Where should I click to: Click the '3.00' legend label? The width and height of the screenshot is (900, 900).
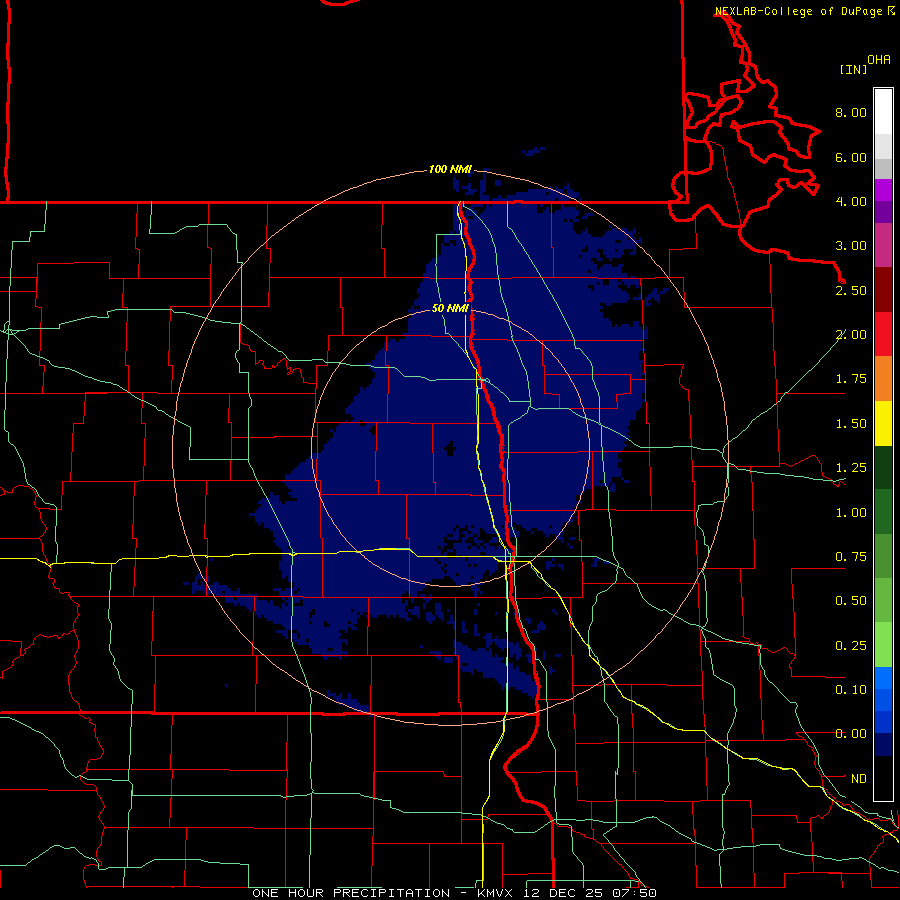point(851,246)
